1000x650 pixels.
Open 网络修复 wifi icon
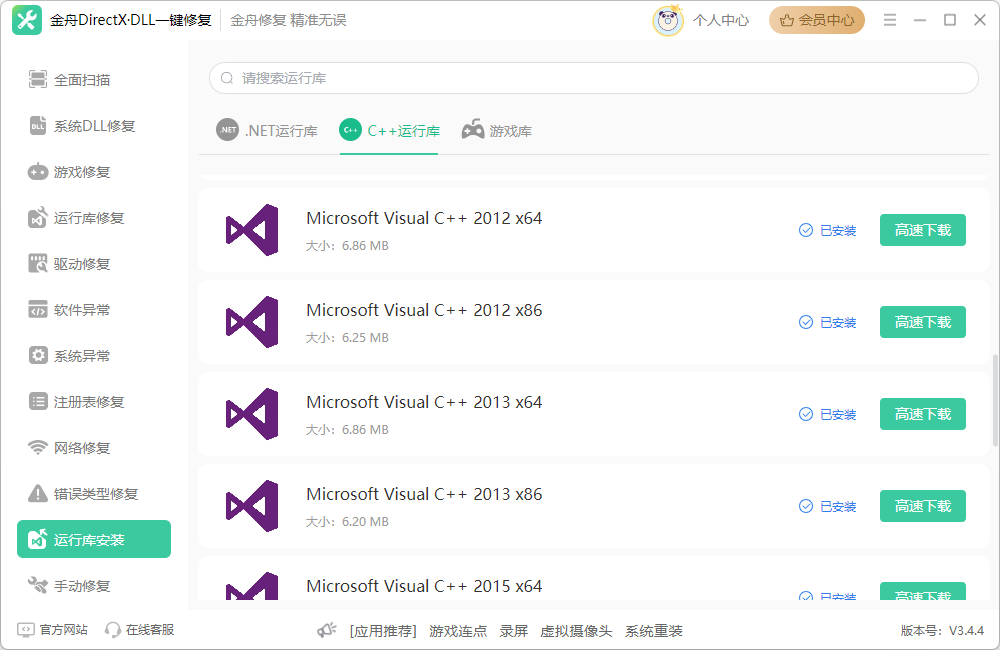pyautogui.click(x=38, y=448)
